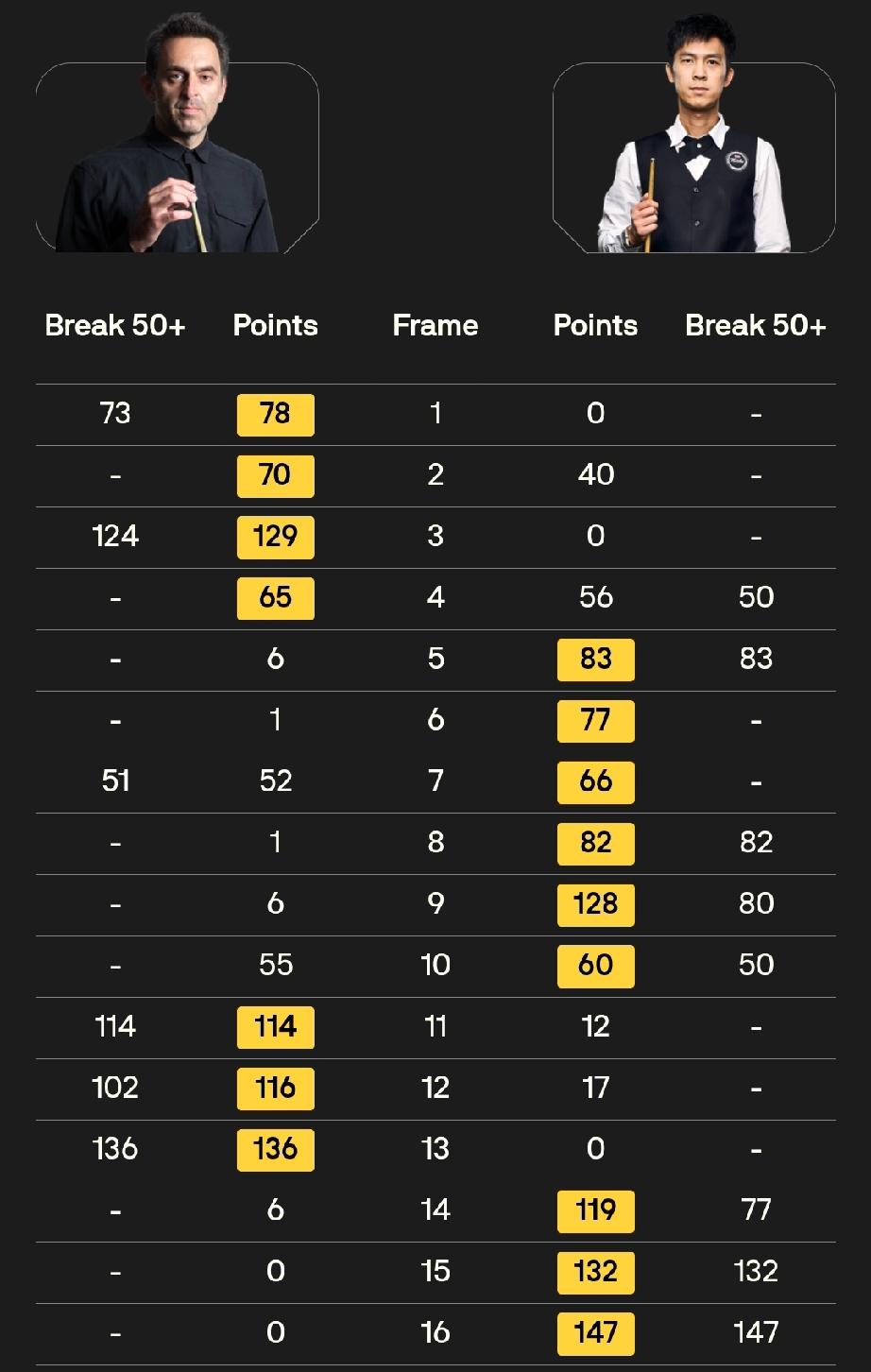Click the highlighted 119 points score

point(595,1210)
